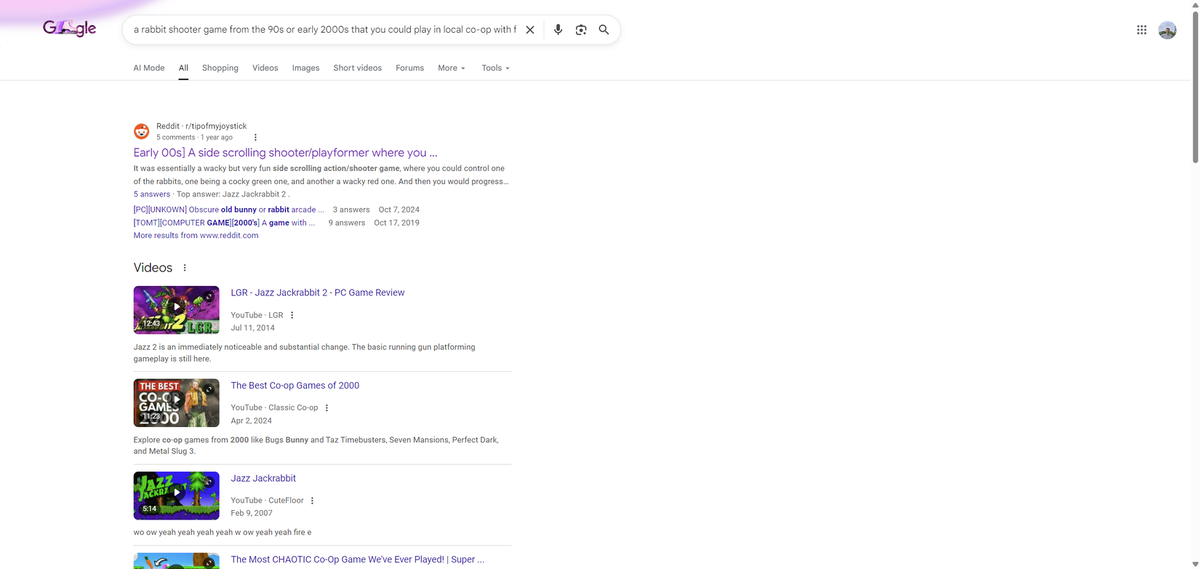Open 'The Most CHAOTIC Co-Op Game' video link
1200x569 pixels.
pos(358,560)
